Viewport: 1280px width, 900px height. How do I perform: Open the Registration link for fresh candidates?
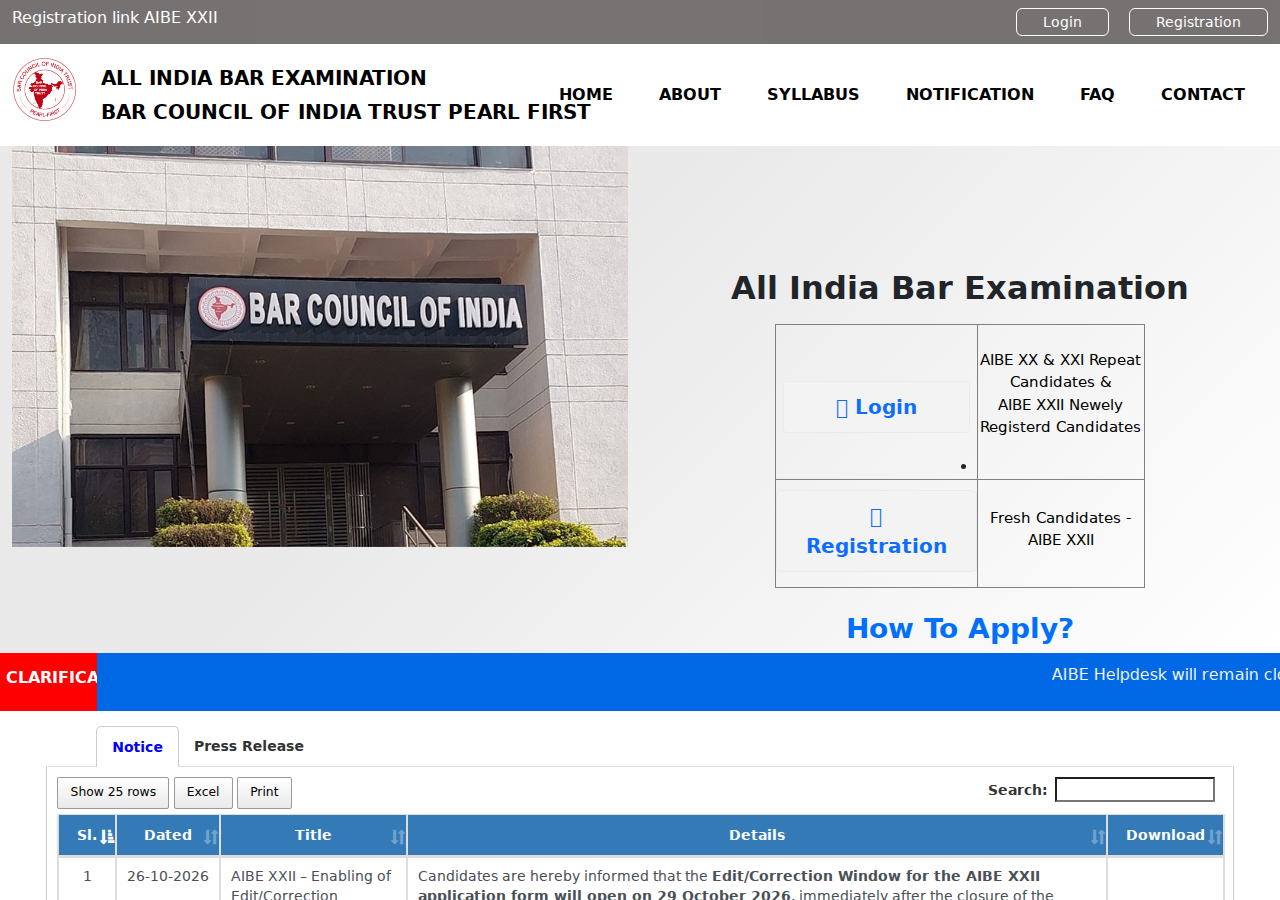point(876,531)
